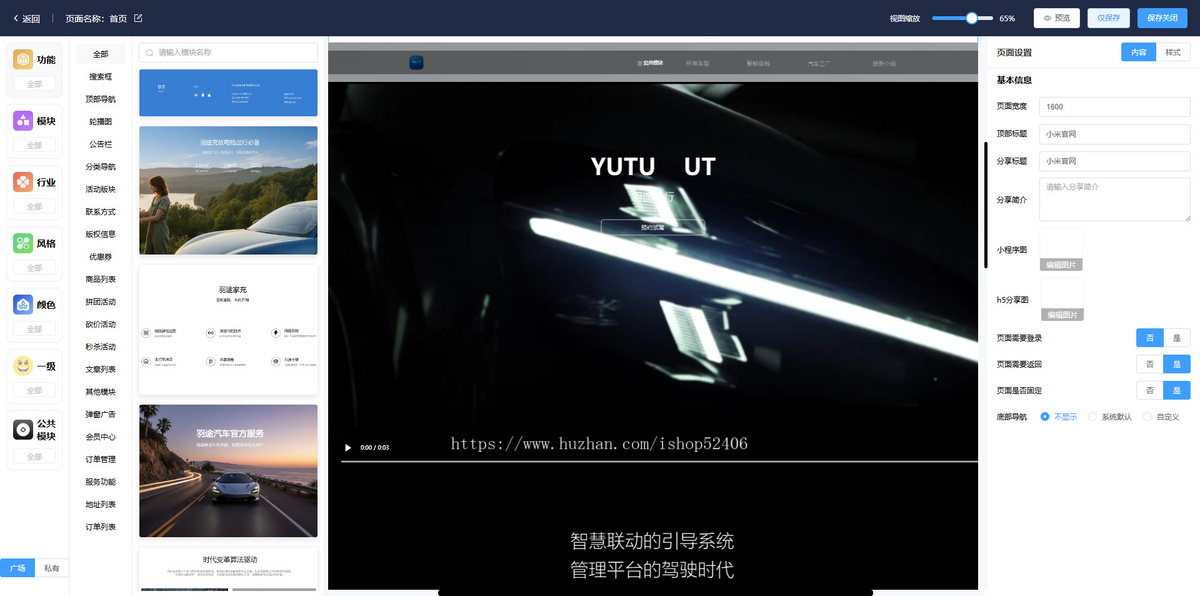Switch to the 样式 tab in page settings
The image size is (1200, 596).
pos(1172,51)
